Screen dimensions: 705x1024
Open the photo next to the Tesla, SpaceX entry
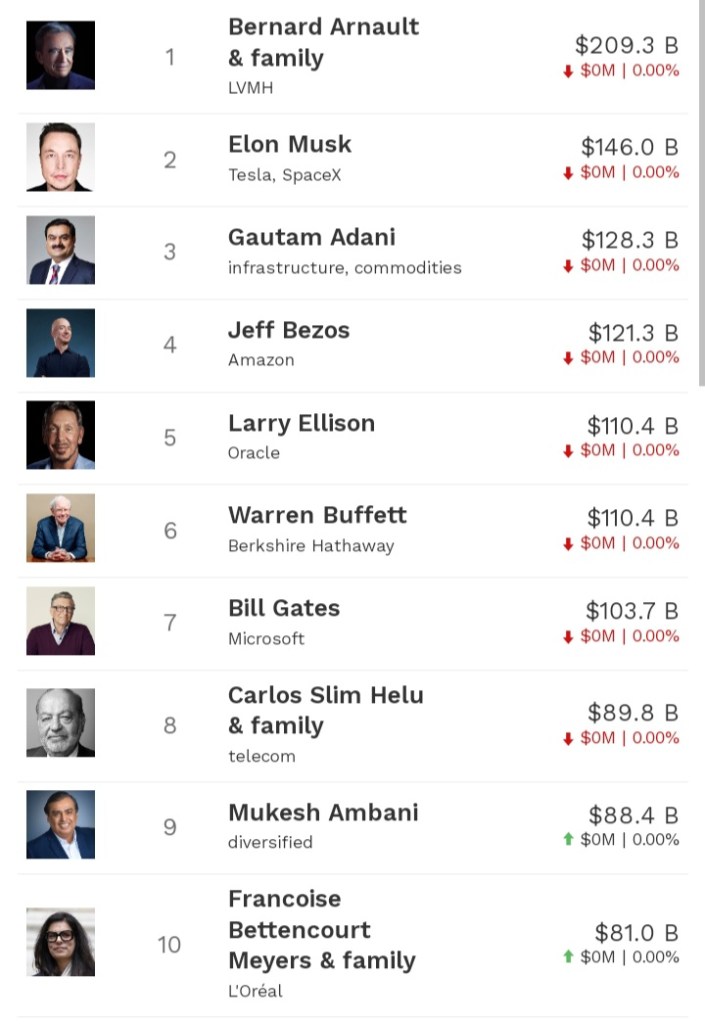click(x=61, y=157)
